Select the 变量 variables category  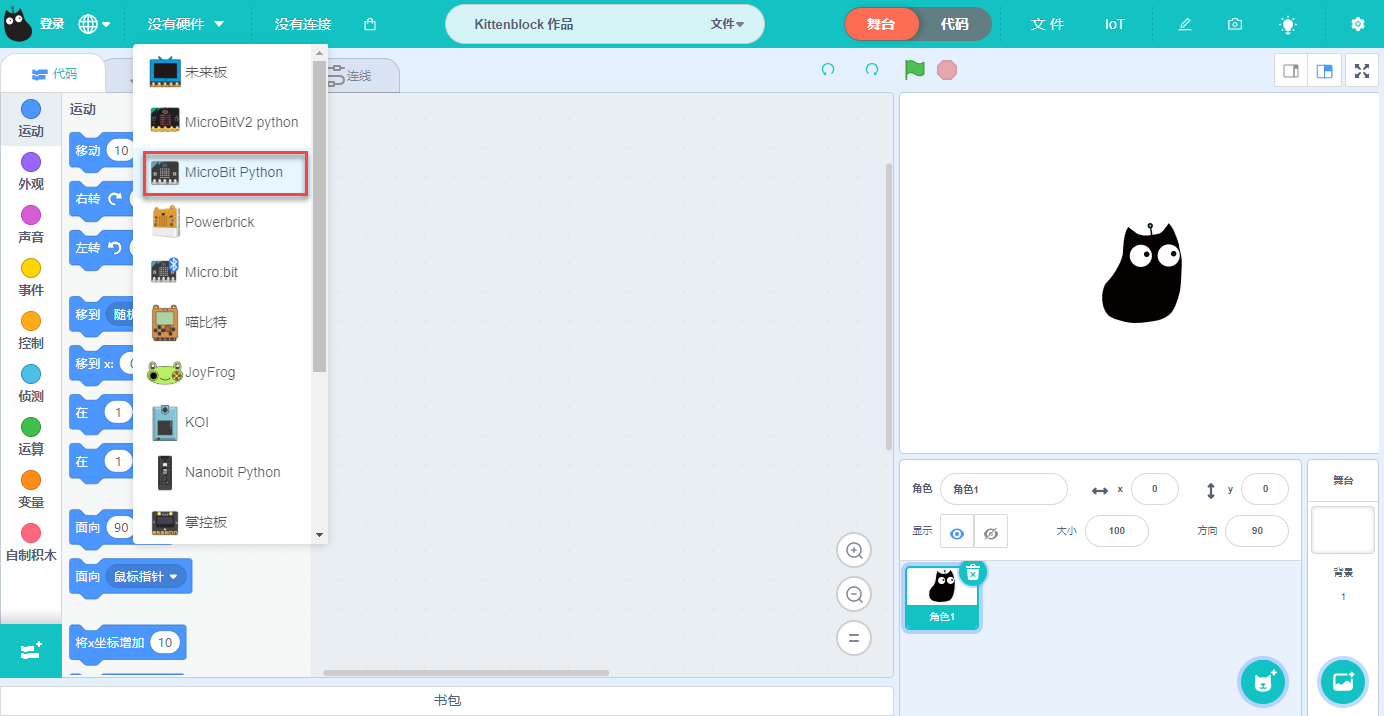[x=31, y=490]
